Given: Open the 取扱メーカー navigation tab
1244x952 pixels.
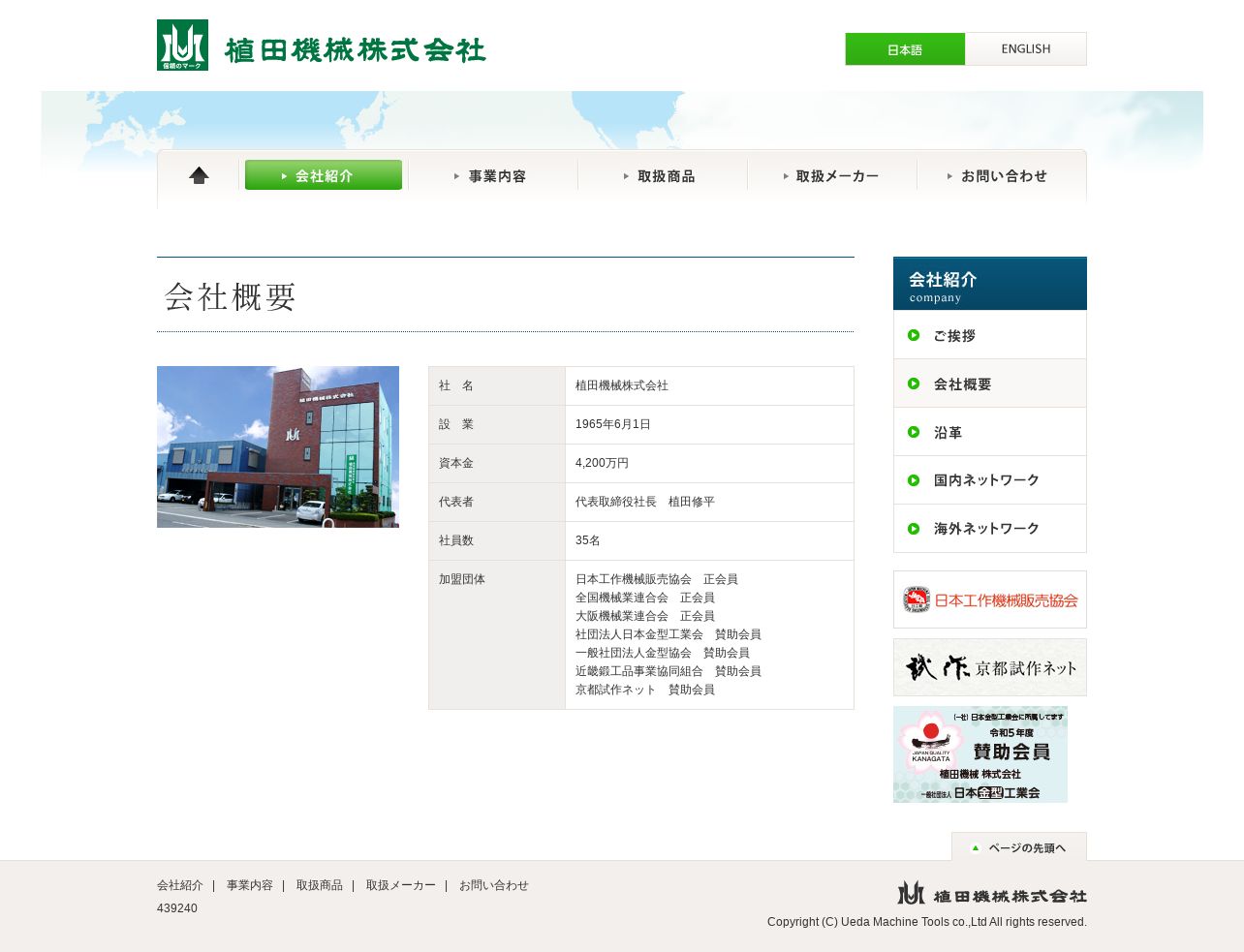Looking at the screenshot, I should pyautogui.click(x=832, y=175).
